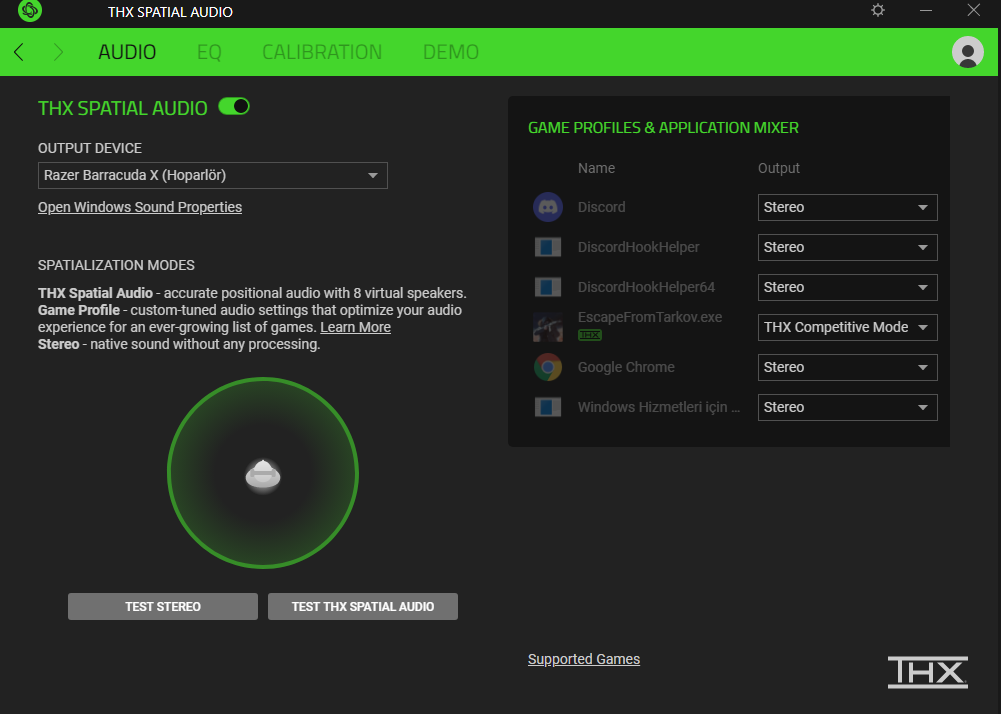The width and height of the screenshot is (1001, 714).
Task: Click the Output column header
Action: click(x=778, y=168)
